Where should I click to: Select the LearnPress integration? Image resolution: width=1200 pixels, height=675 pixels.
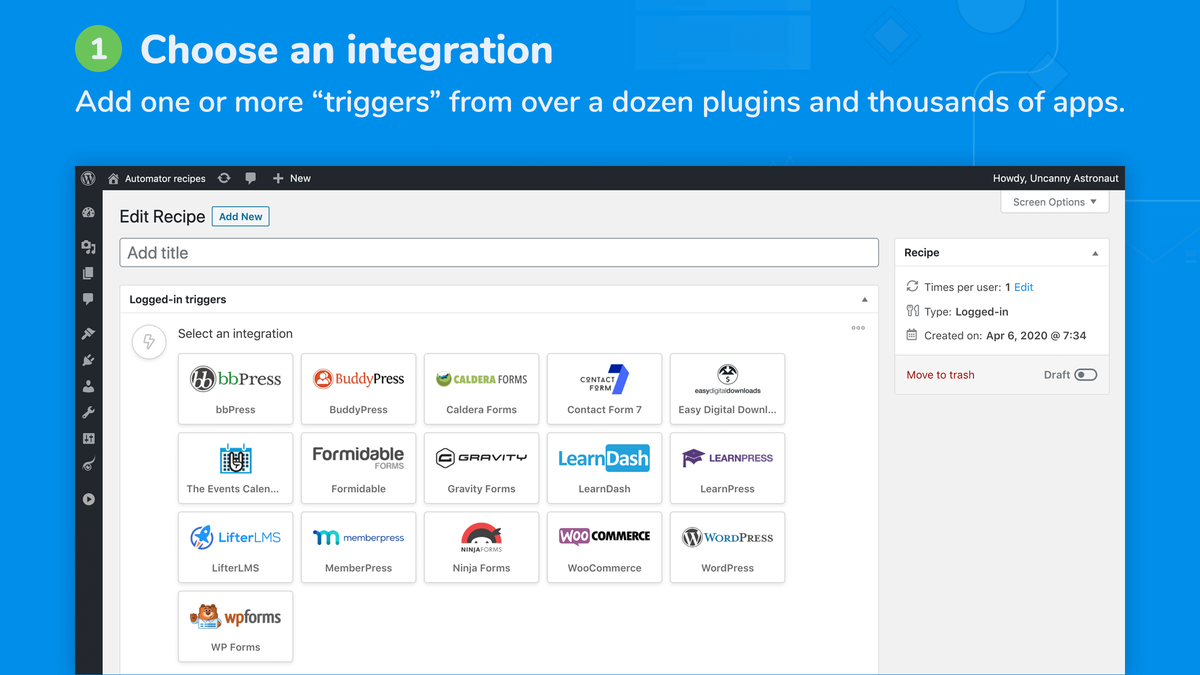point(727,468)
